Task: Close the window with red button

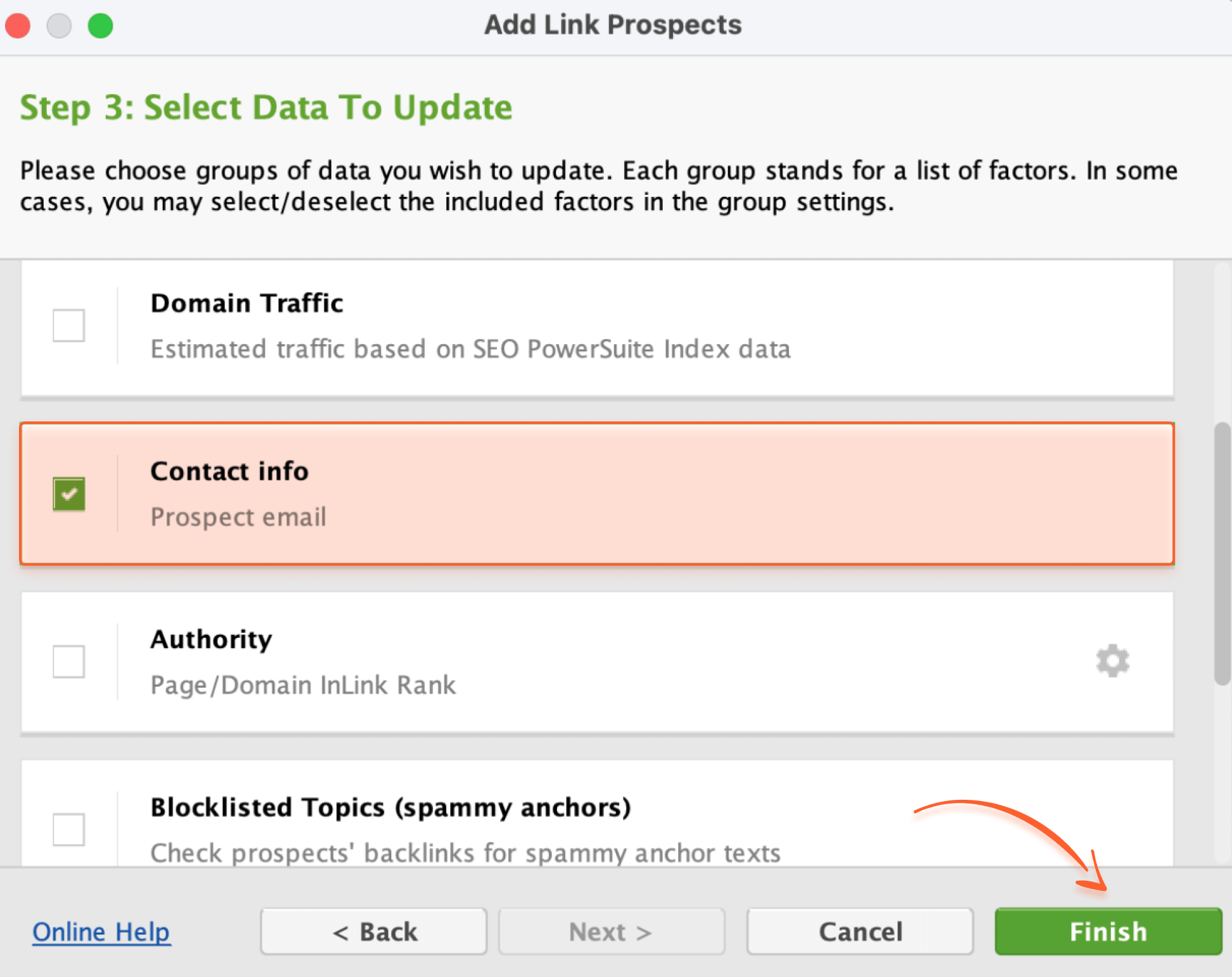Action: (18, 26)
